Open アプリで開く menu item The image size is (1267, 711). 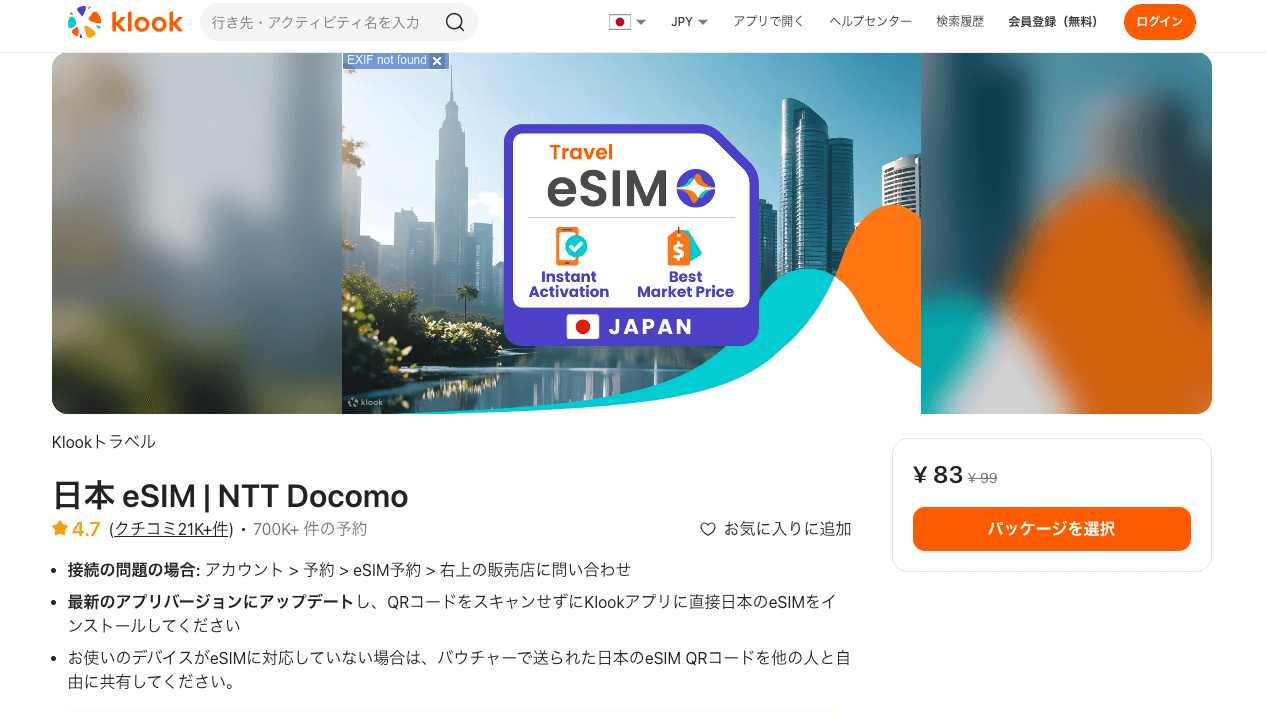pos(768,21)
